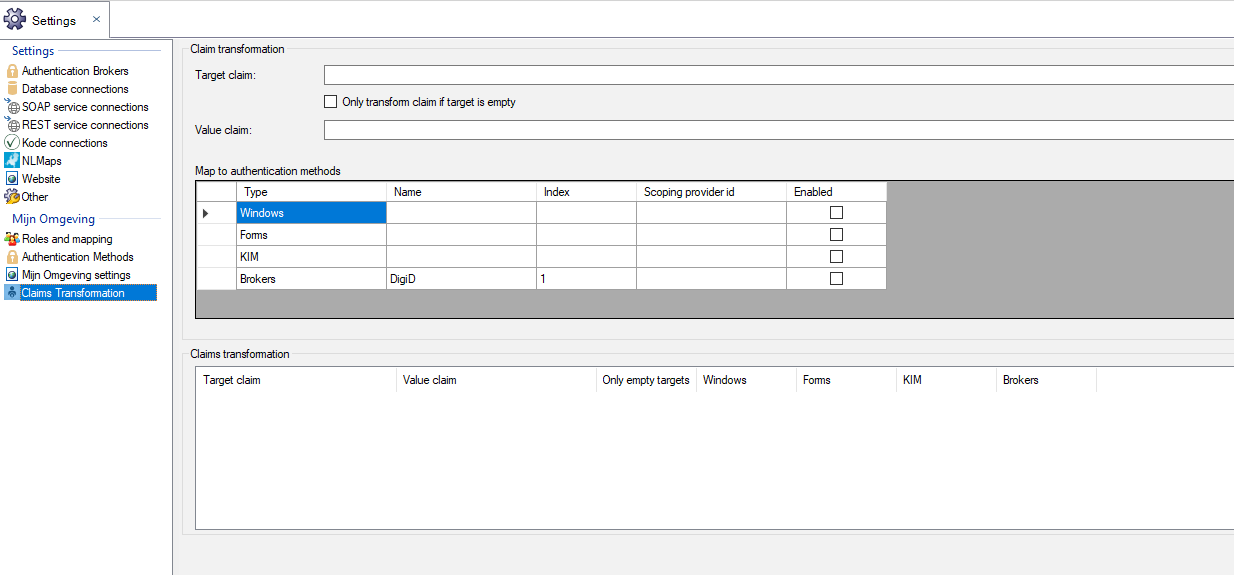This screenshot has height=575, width=1234.
Task: Click the DigiD name cell
Action: click(461, 279)
